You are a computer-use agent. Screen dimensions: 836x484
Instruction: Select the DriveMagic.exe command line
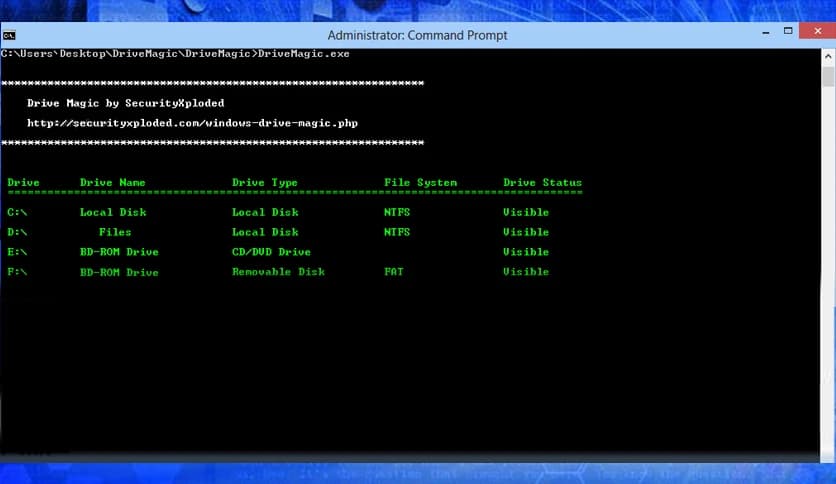(x=175, y=54)
